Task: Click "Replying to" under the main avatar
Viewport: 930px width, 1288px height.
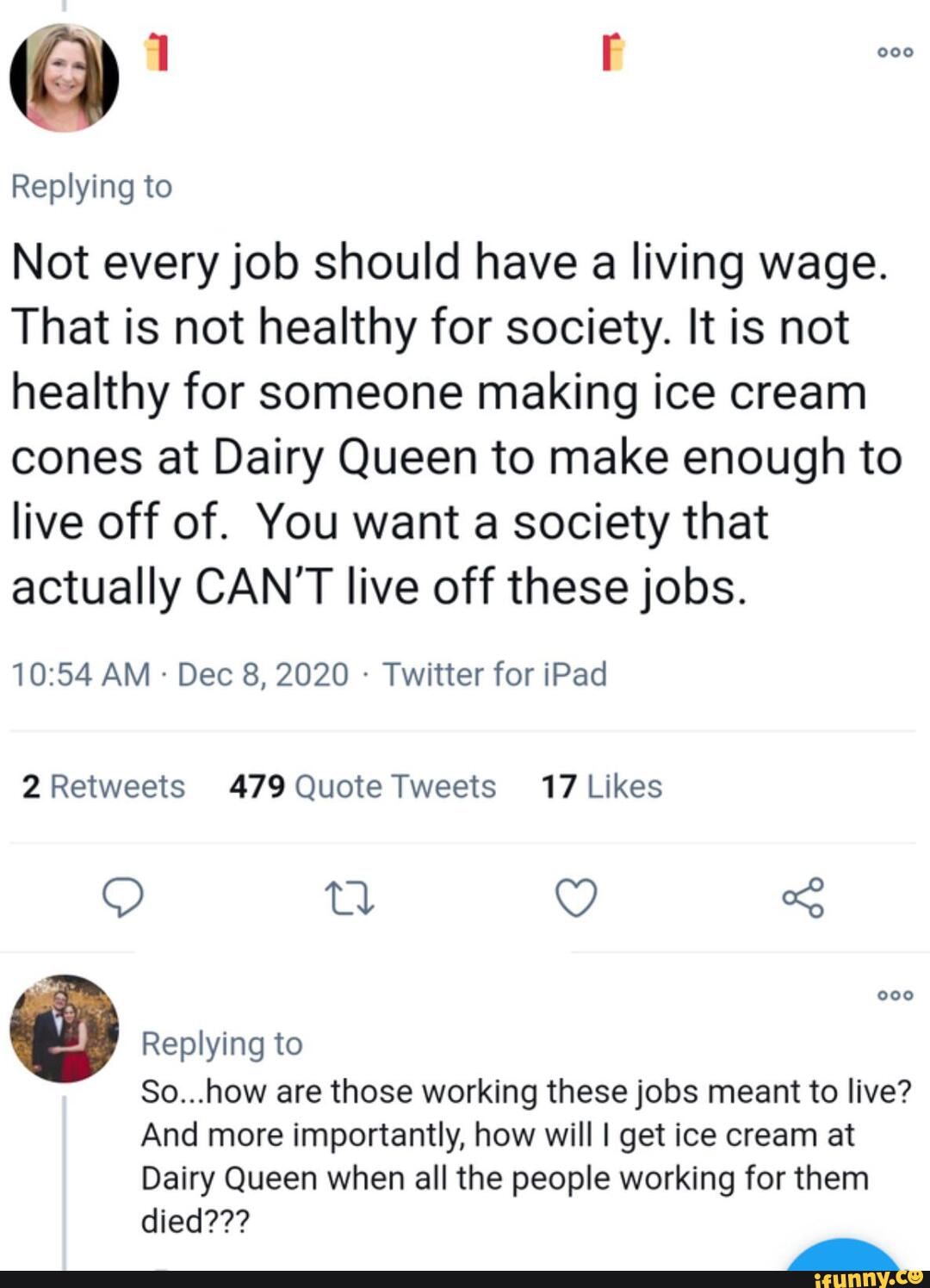Action: (x=91, y=187)
